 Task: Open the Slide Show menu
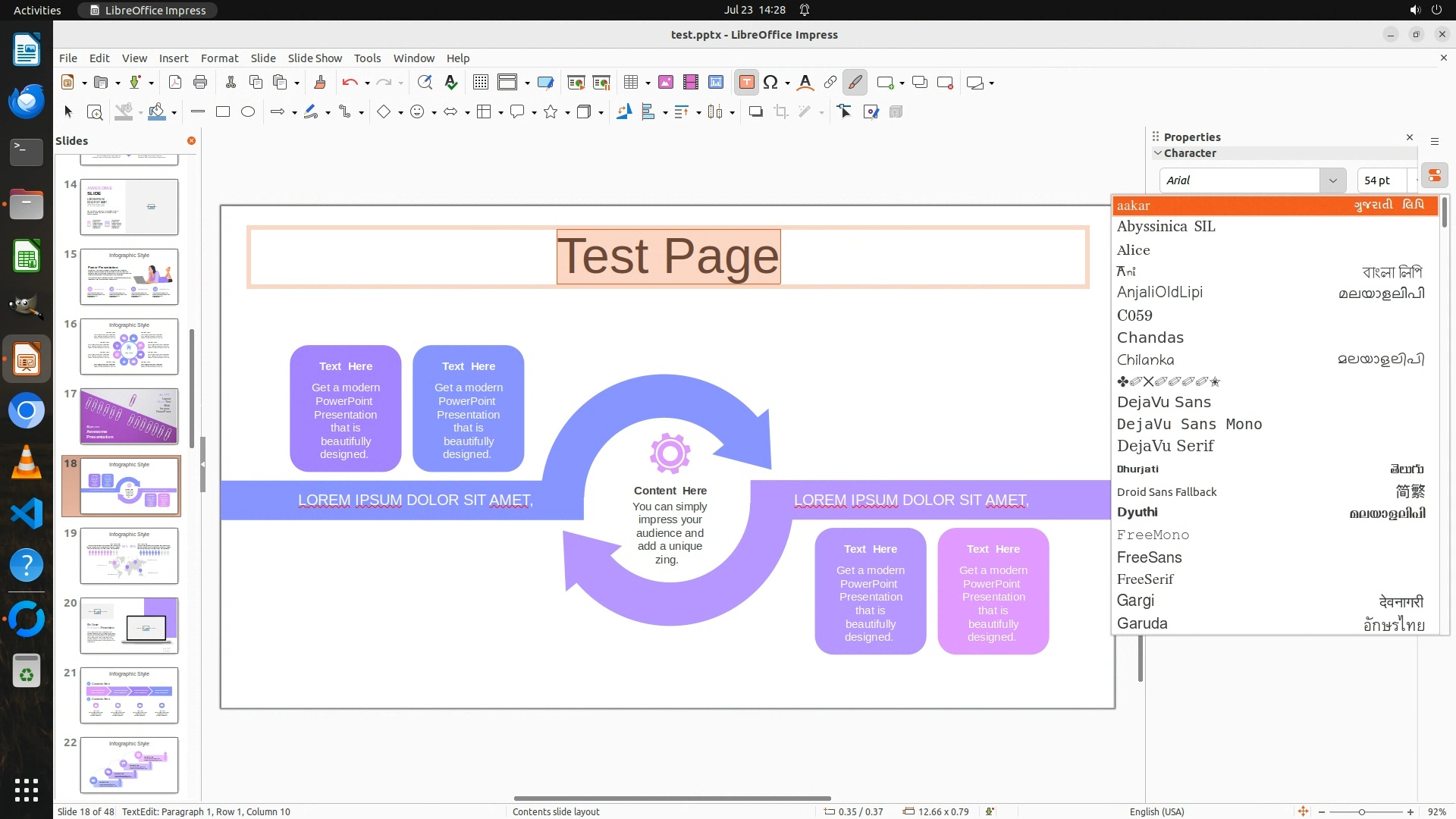click(x=315, y=58)
